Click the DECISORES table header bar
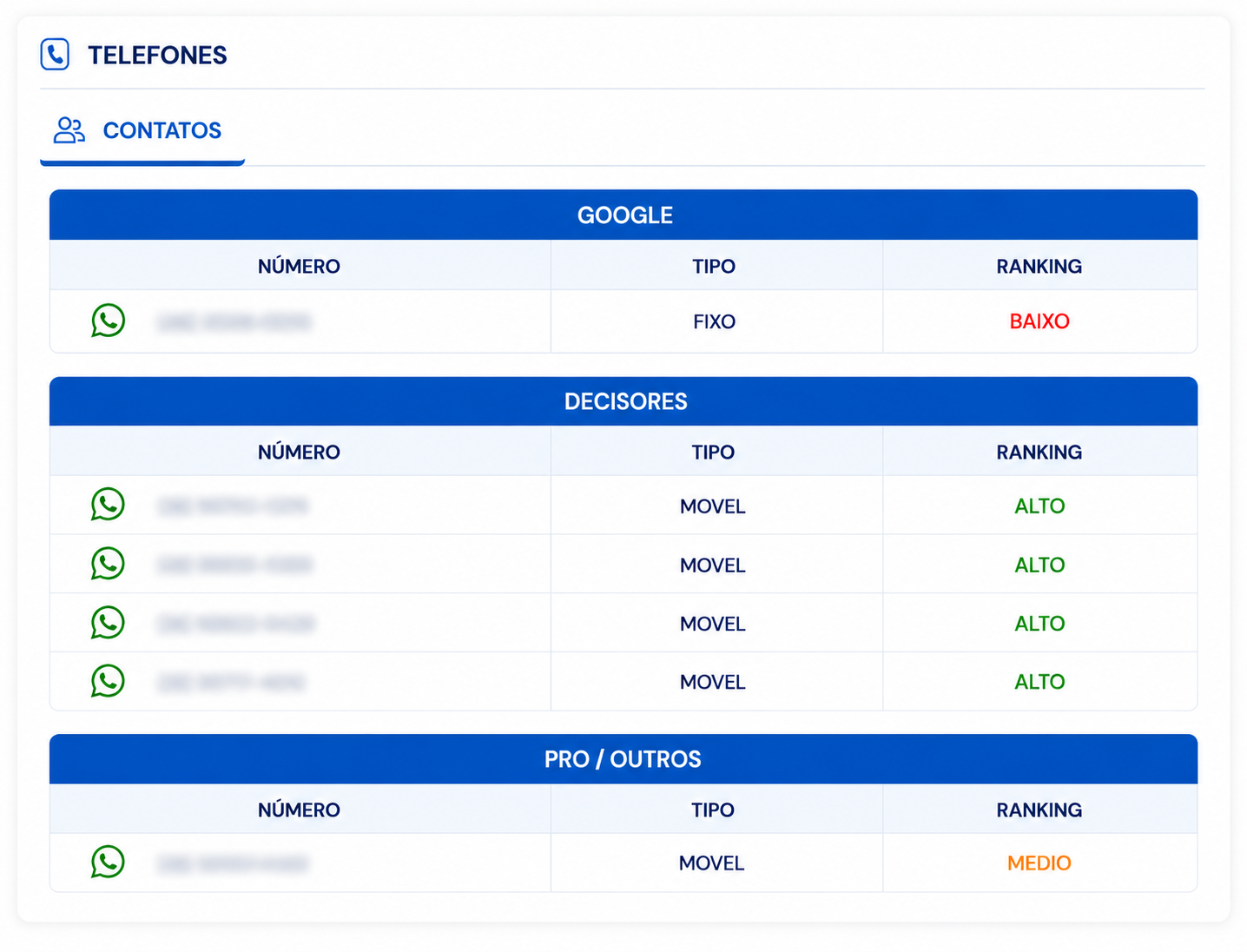Screen dimensions: 1247x952 (x=623, y=401)
